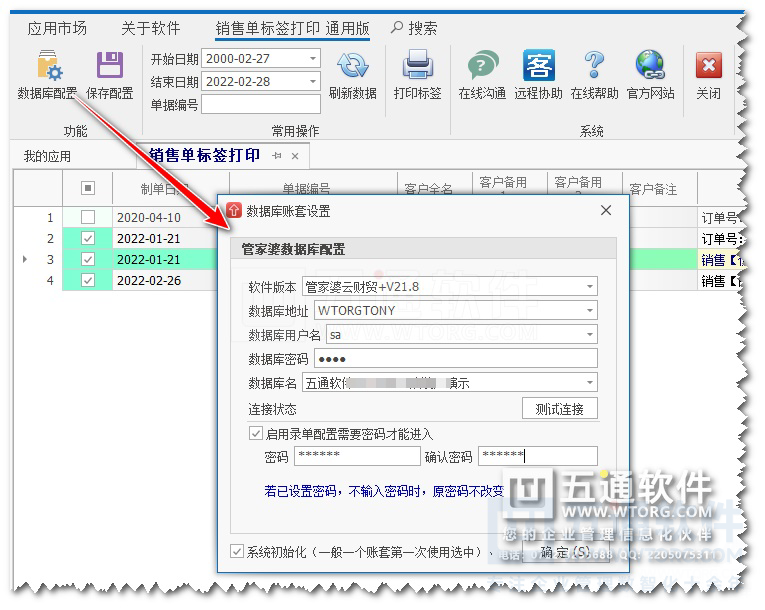Click the 打印标签 printer icon
765x610 pixels.
(417, 65)
